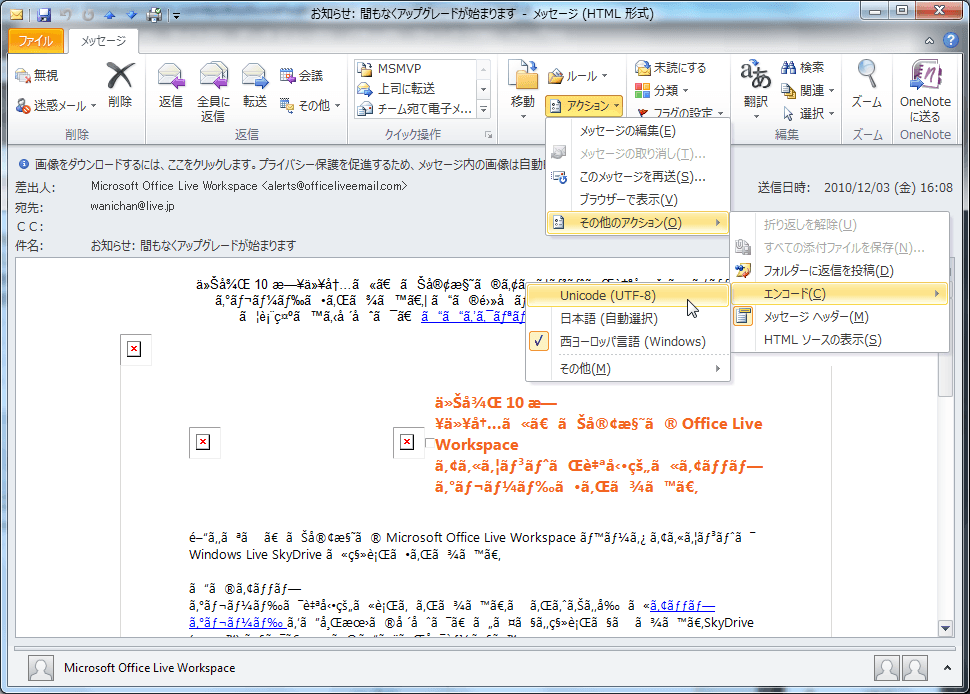Click the Undo icon in quick access toolbar

point(66,14)
